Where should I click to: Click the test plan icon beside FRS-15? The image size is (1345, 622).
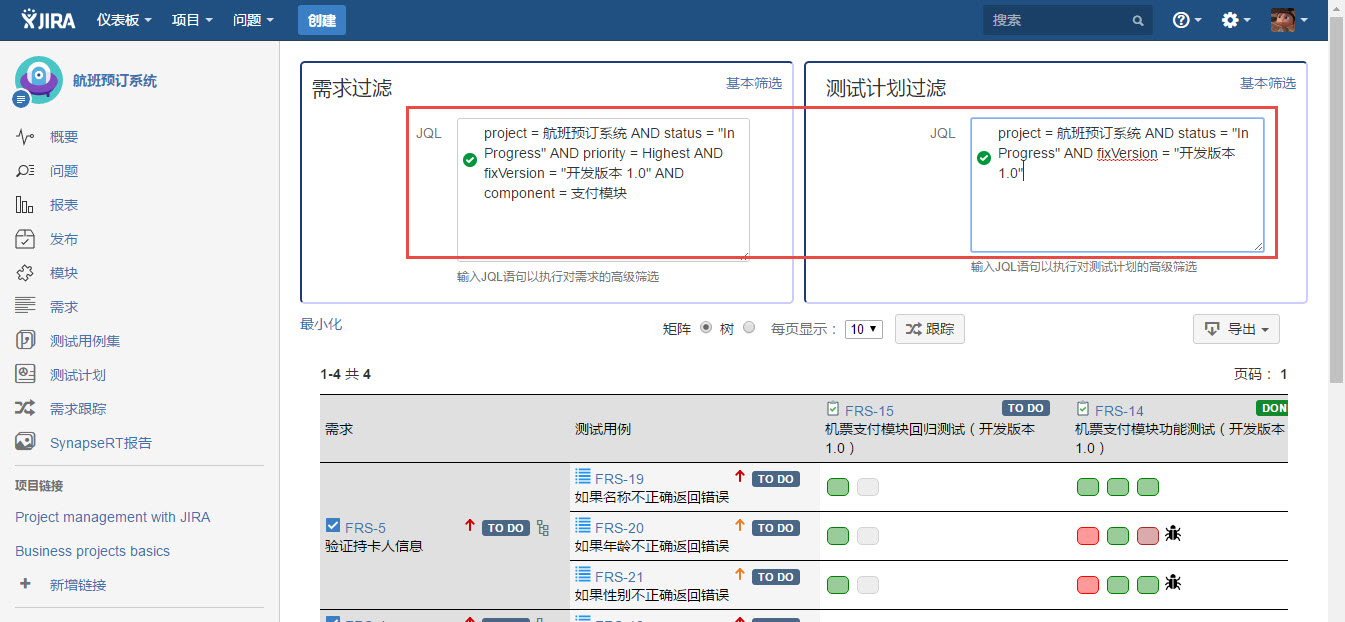(833, 410)
